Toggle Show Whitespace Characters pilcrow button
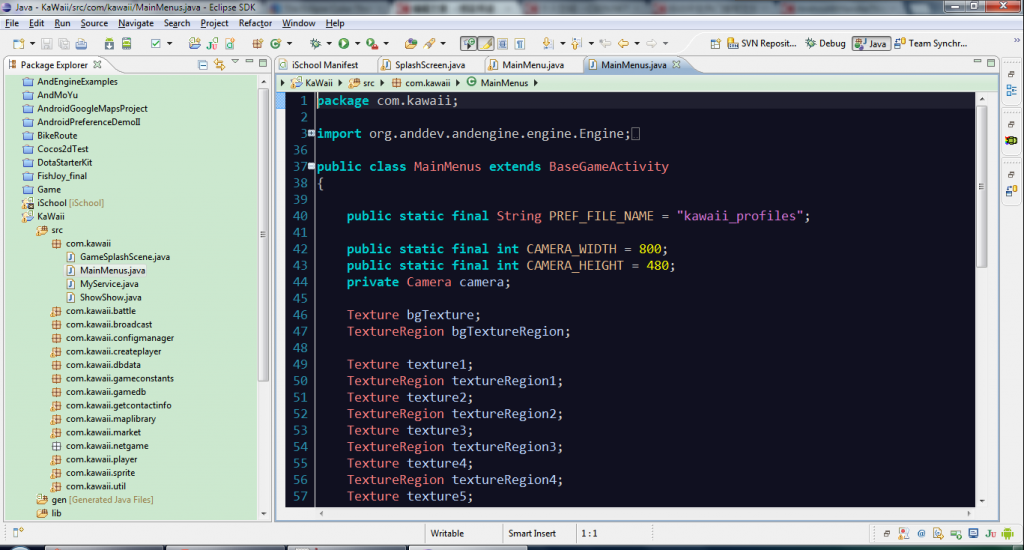Image resolution: width=1024 pixels, height=550 pixels. coord(520,44)
